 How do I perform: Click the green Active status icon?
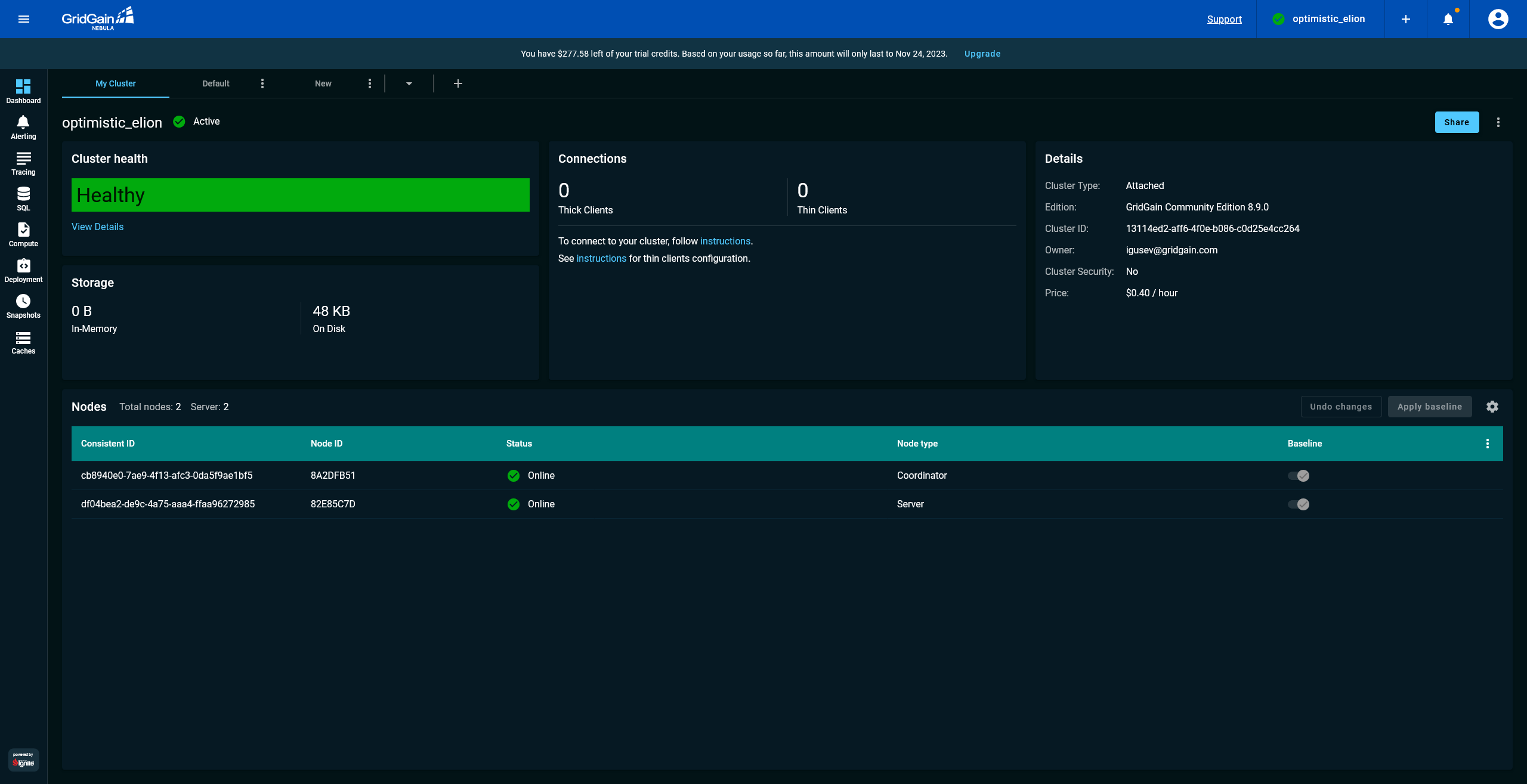click(x=179, y=122)
